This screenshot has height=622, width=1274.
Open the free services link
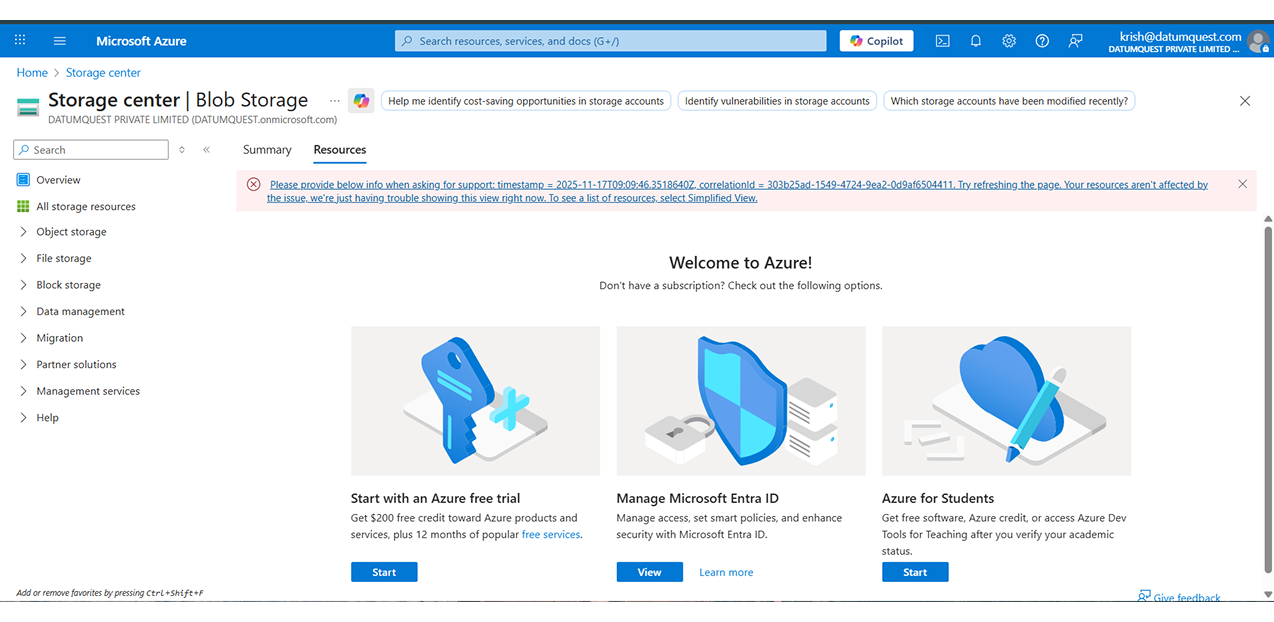(x=550, y=534)
